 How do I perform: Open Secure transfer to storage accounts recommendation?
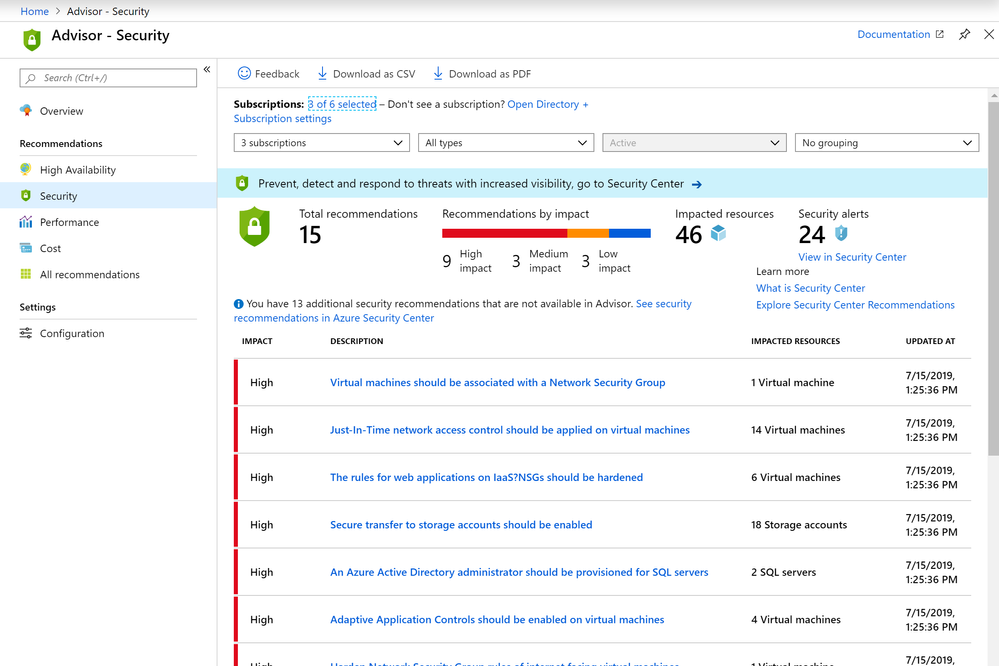(461, 525)
